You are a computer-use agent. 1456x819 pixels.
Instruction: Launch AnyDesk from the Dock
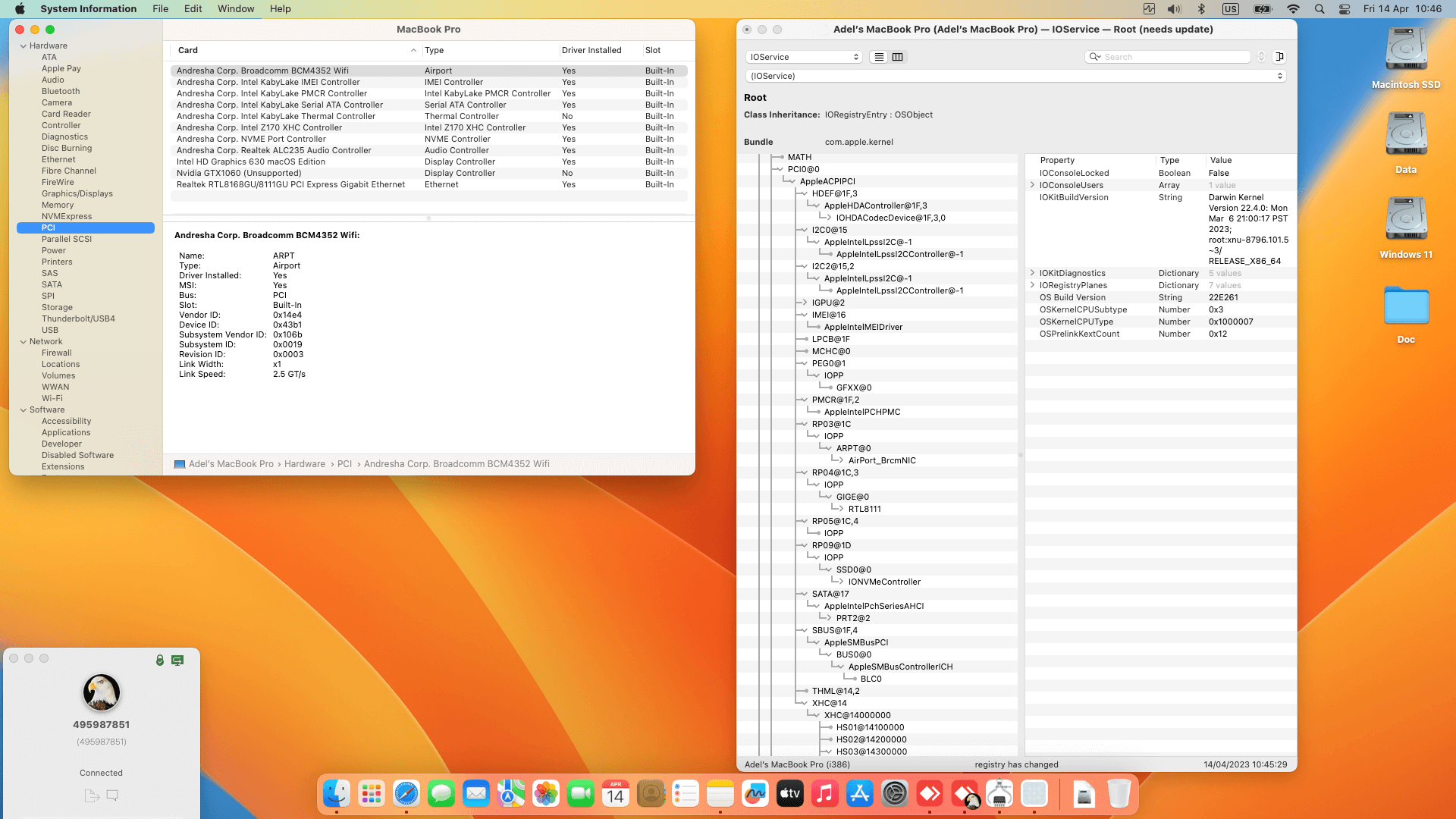point(930,794)
